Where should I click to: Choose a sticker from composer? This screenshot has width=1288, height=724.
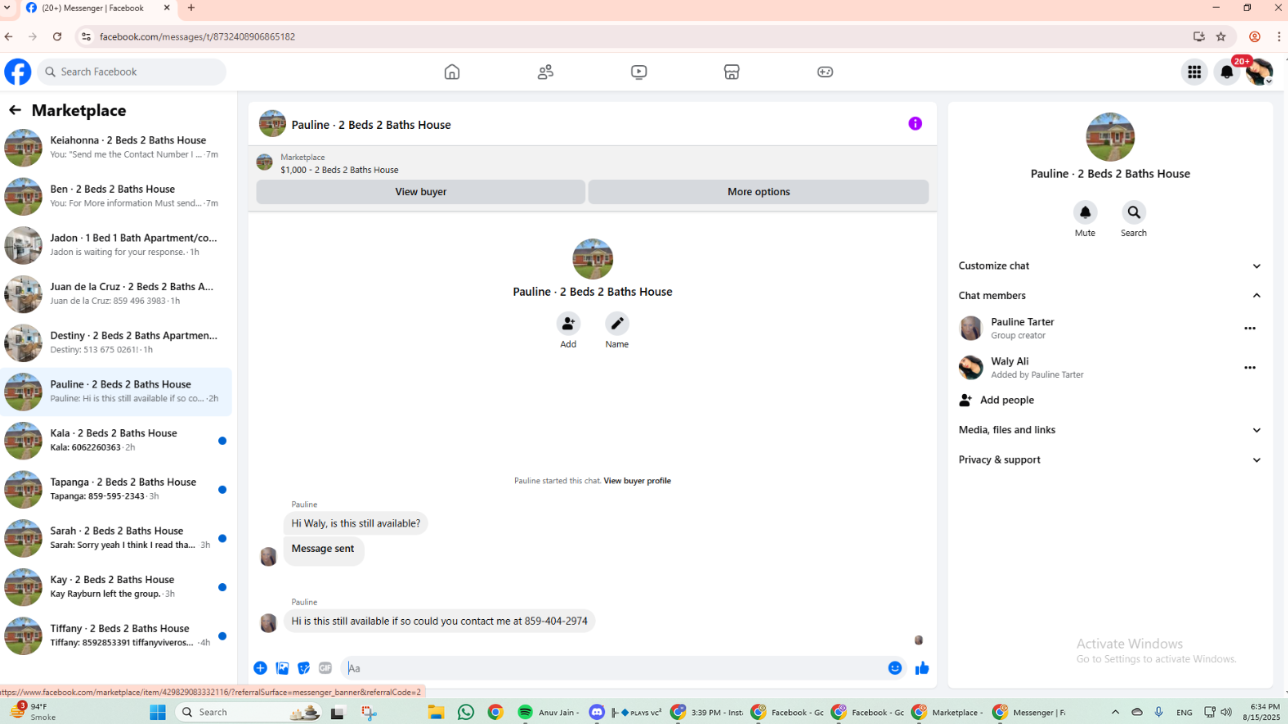click(x=304, y=668)
